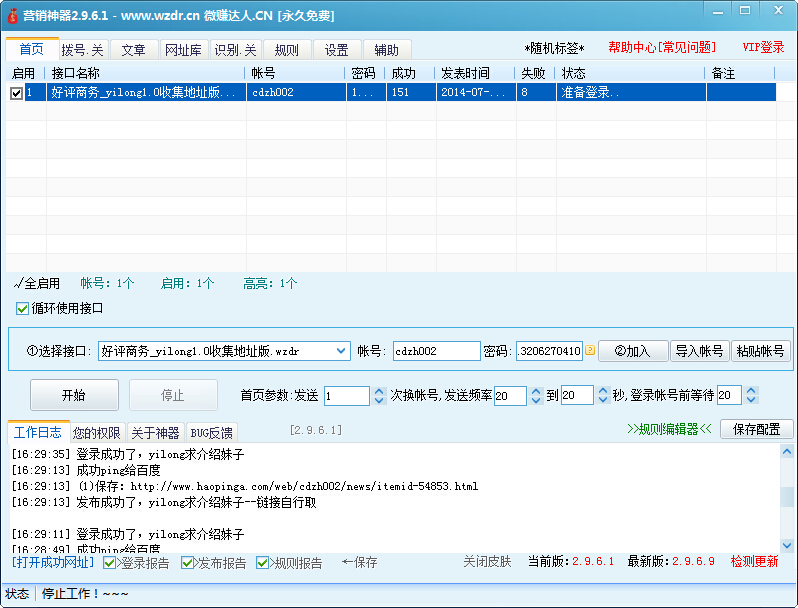Minimize the 营销神器 window

[718, 12]
